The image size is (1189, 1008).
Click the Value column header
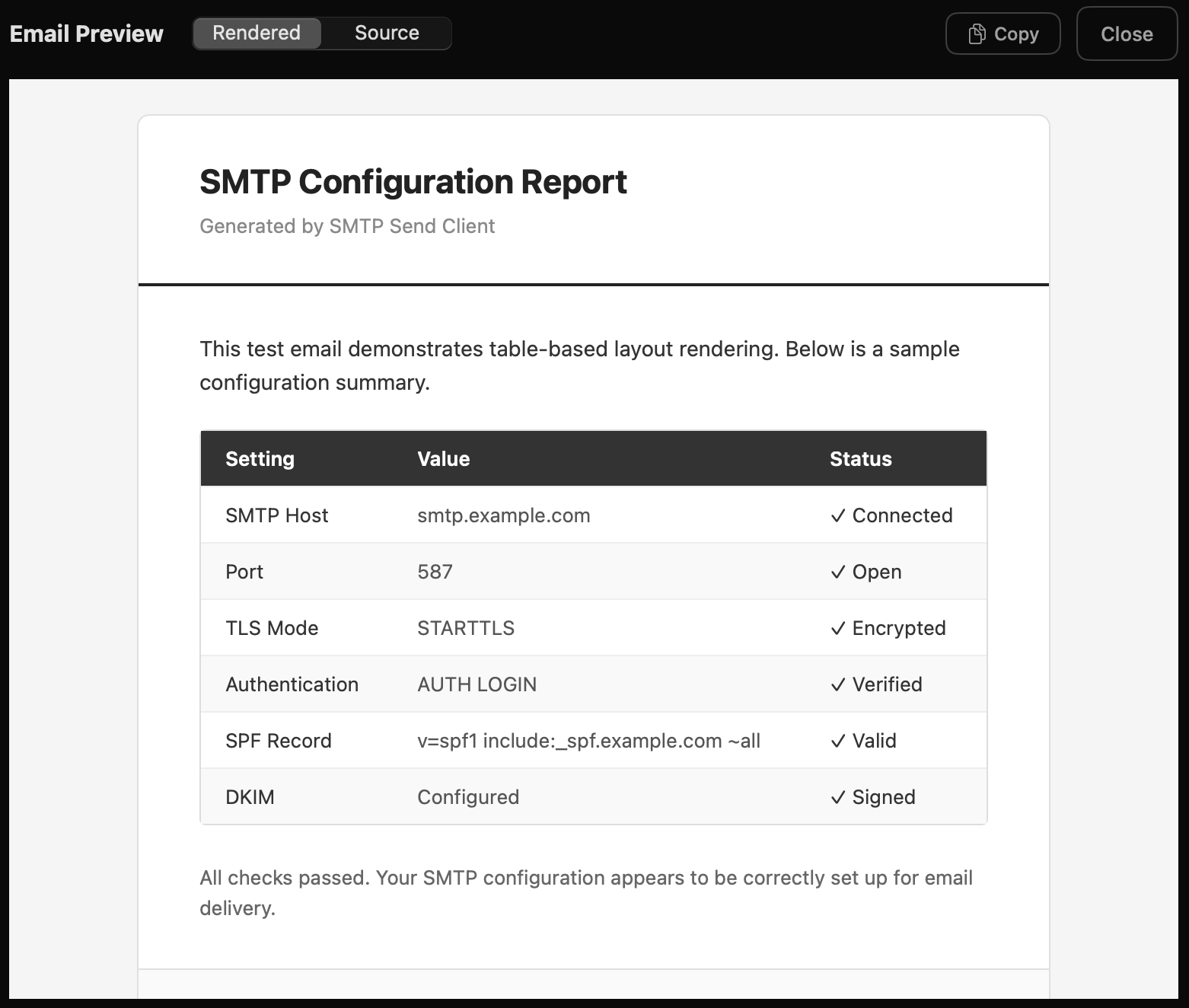coord(444,458)
